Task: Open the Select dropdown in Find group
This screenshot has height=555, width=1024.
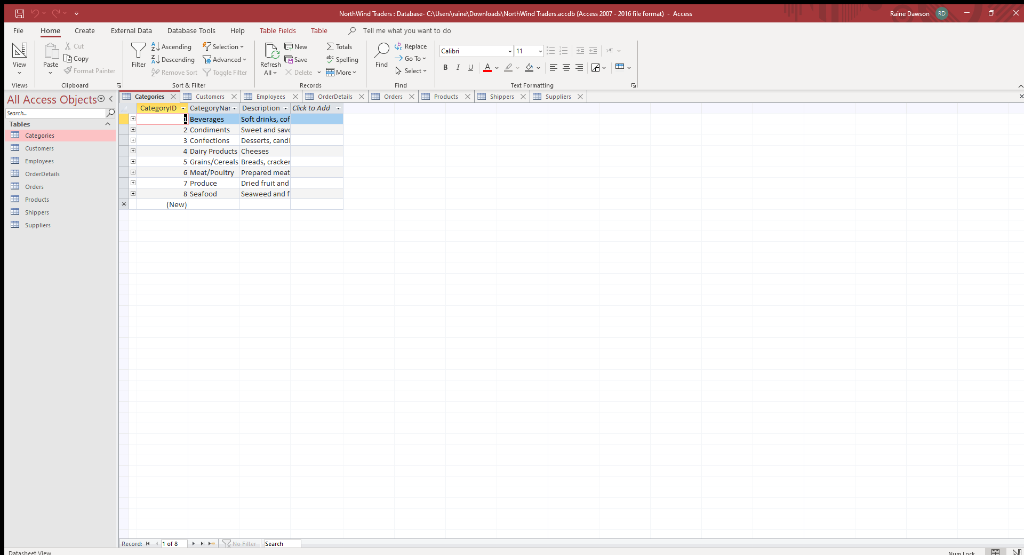Action: click(411, 71)
